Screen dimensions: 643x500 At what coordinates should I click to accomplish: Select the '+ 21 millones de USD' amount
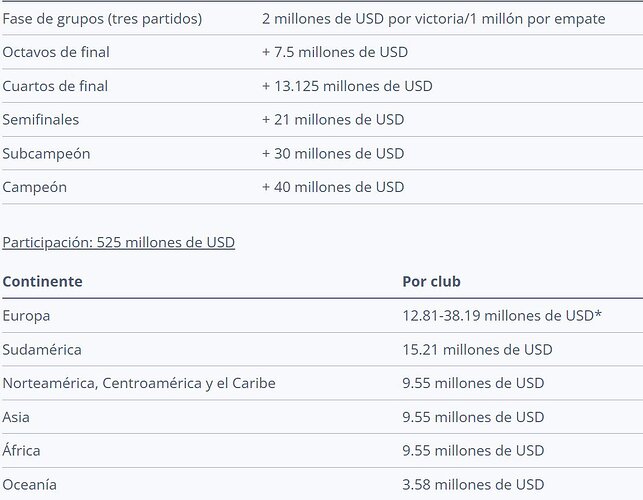(333, 120)
